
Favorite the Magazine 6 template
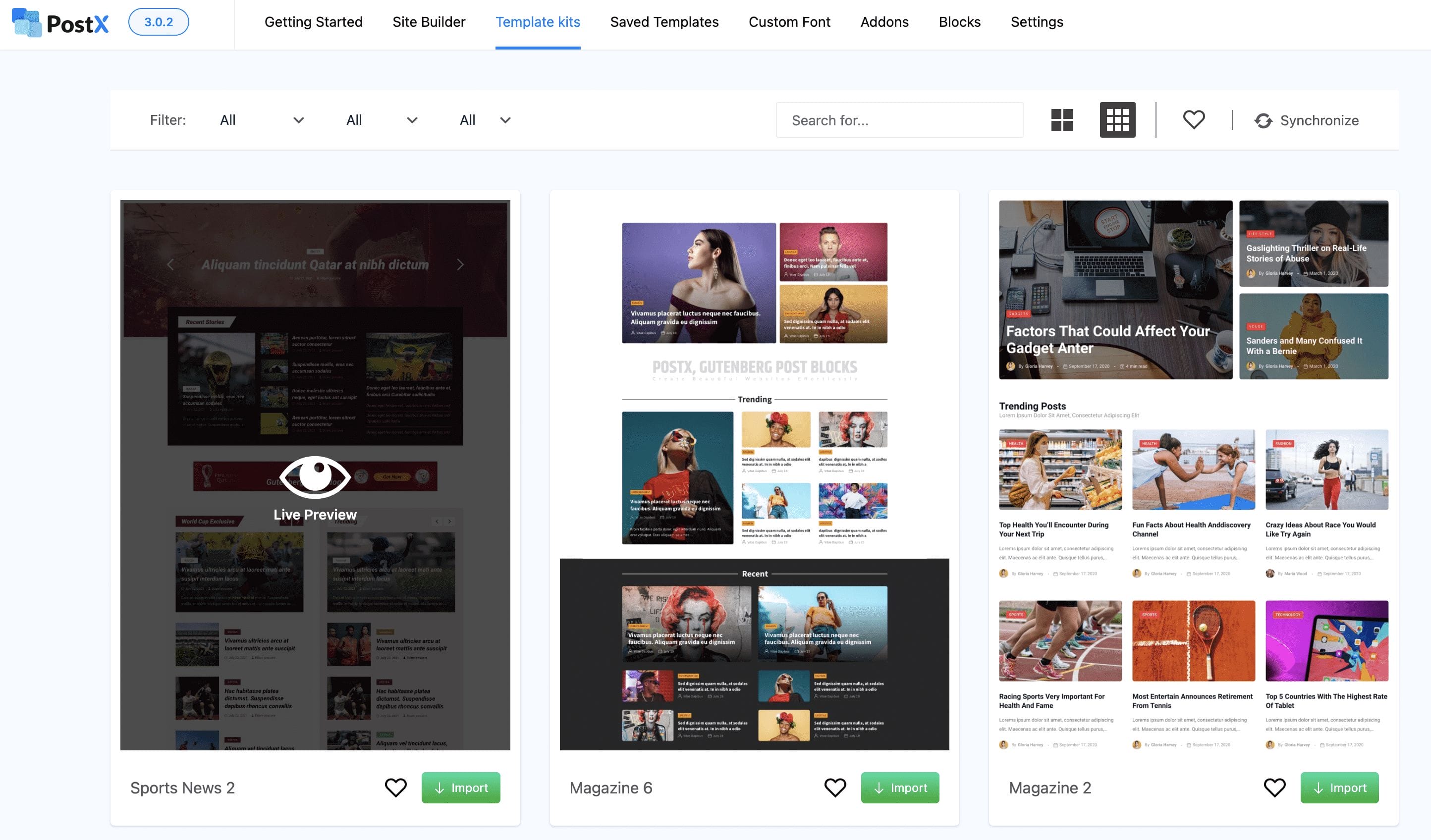tap(834, 787)
